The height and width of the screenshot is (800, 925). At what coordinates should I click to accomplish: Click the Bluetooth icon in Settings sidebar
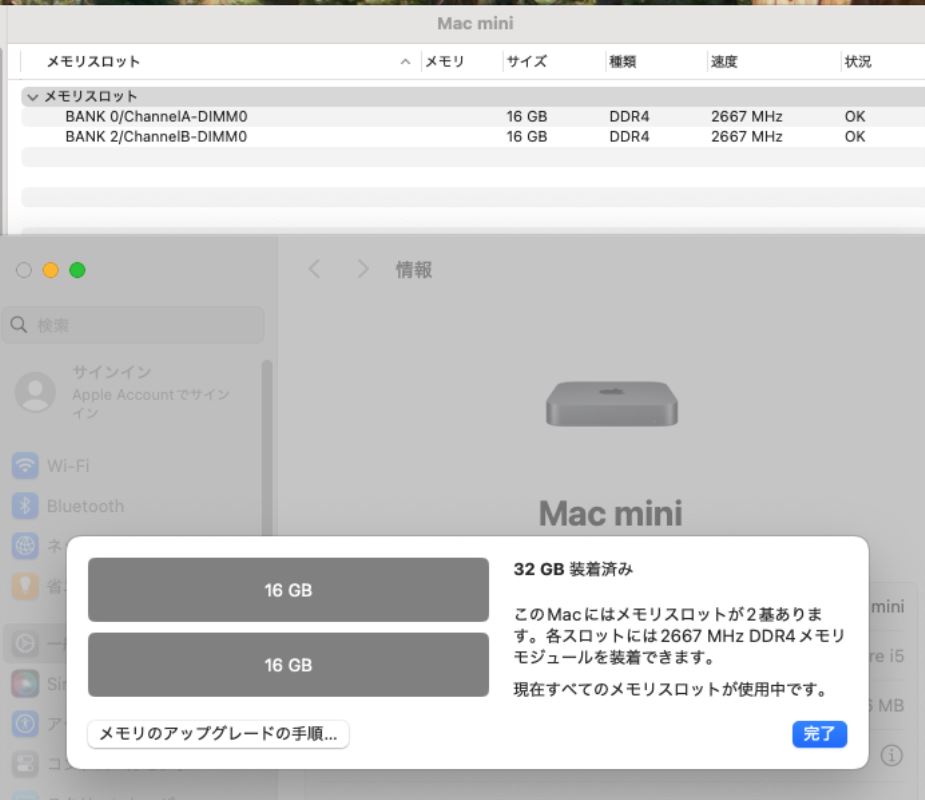(x=25, y=506)
